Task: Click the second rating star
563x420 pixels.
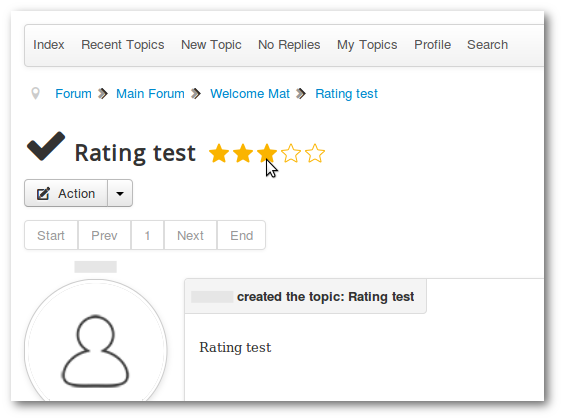Action: [243, 153]
